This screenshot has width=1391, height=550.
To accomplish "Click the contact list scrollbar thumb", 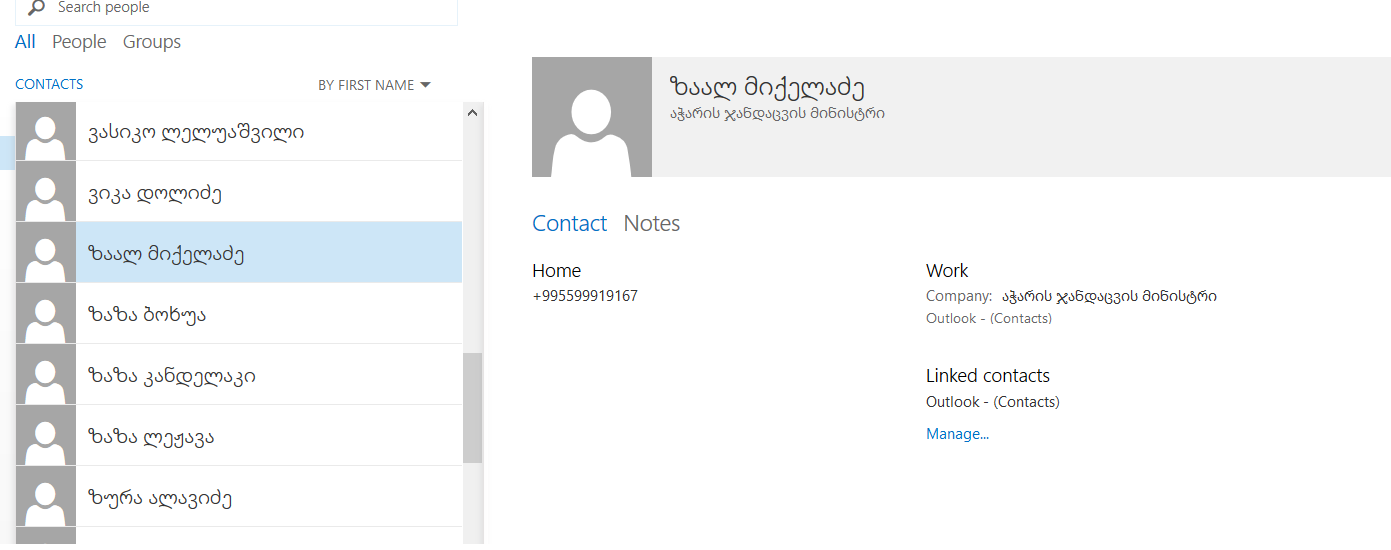I will [x=473, y=407].
